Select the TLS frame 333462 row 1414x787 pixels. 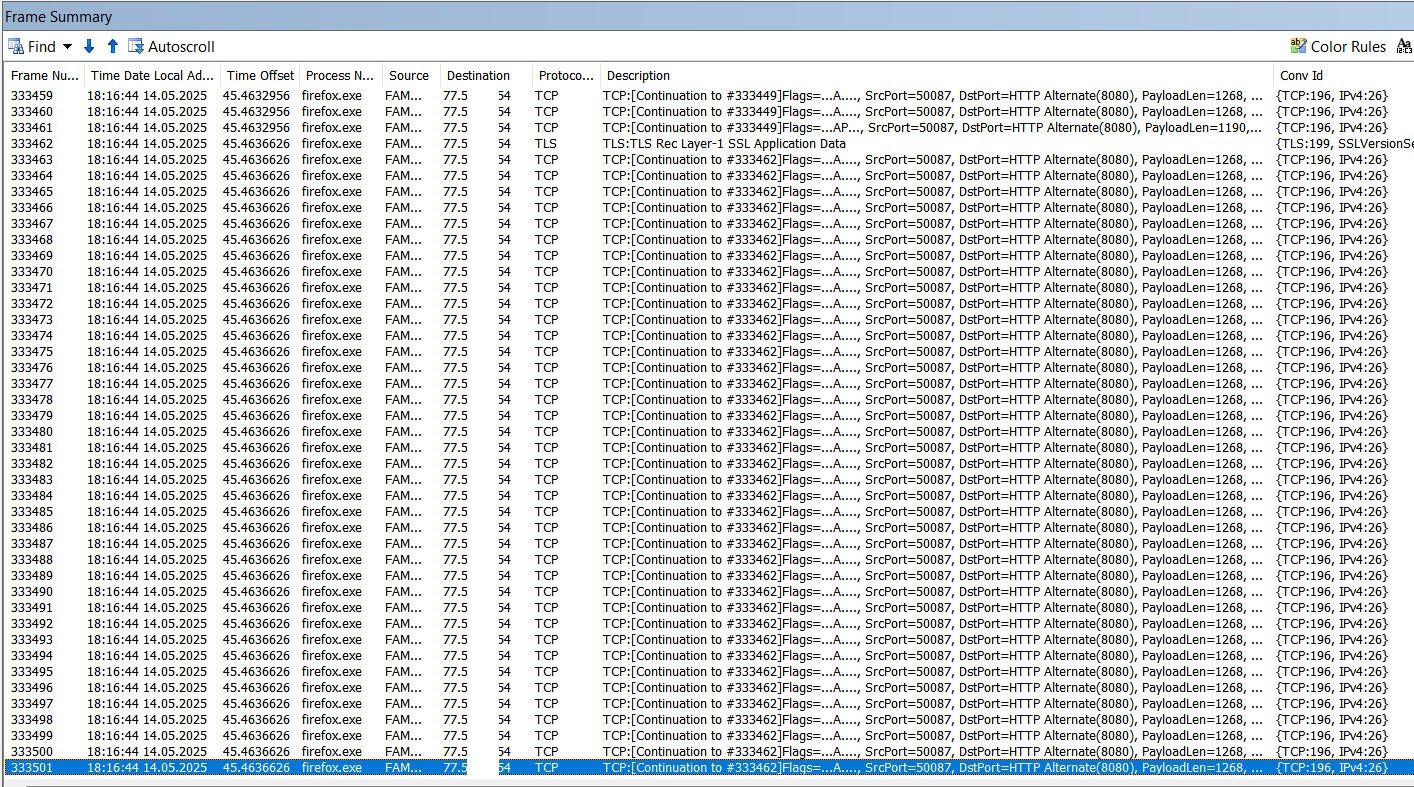tap(709, 143)
